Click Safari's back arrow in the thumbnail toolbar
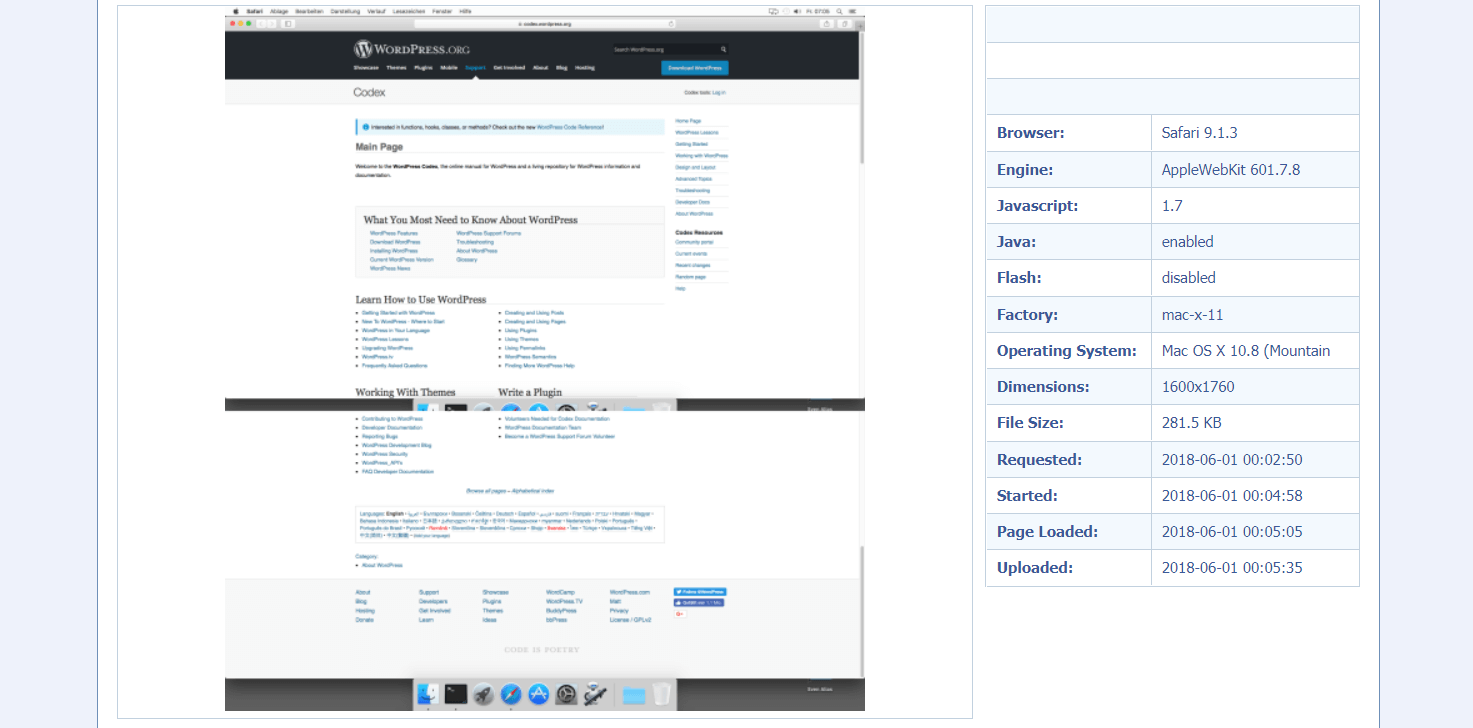This screenshot has height=728, width=1473. tap(261, 24)
